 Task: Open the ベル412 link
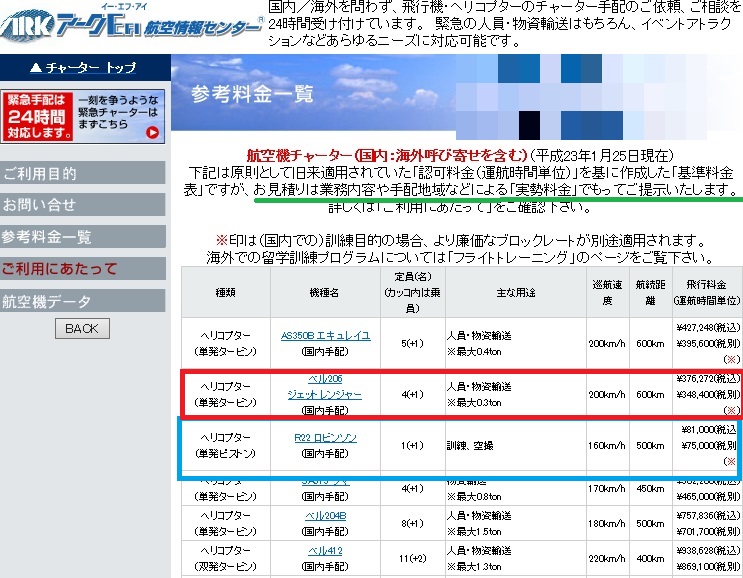[x=325, y=551]
